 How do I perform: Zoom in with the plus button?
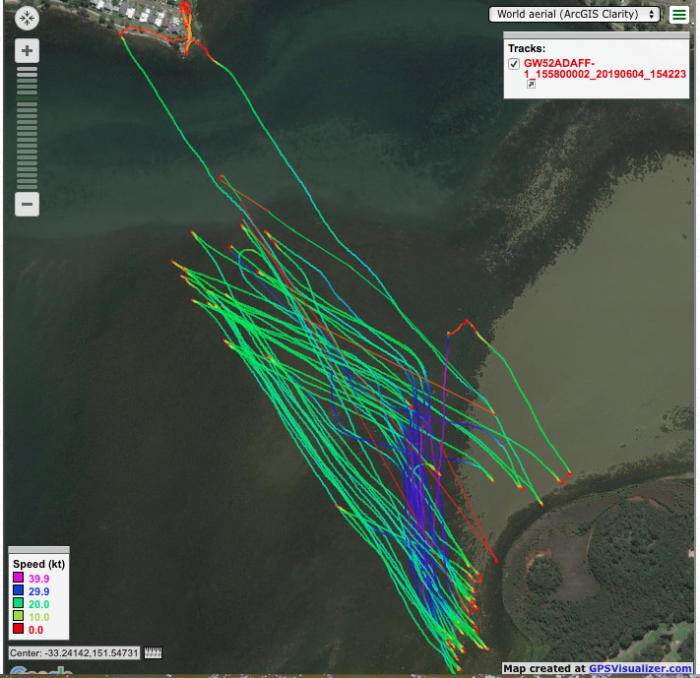point(27,51)
